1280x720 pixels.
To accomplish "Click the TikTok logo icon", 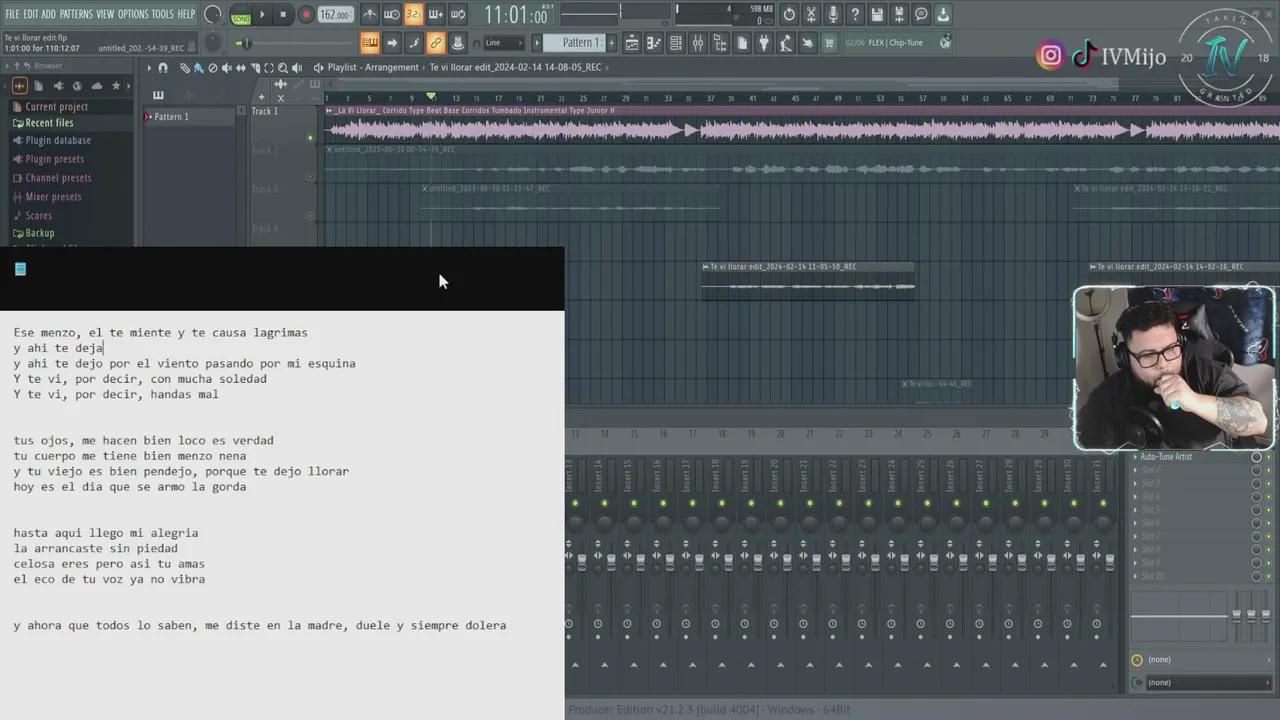I will click(x=1084, y=56).
